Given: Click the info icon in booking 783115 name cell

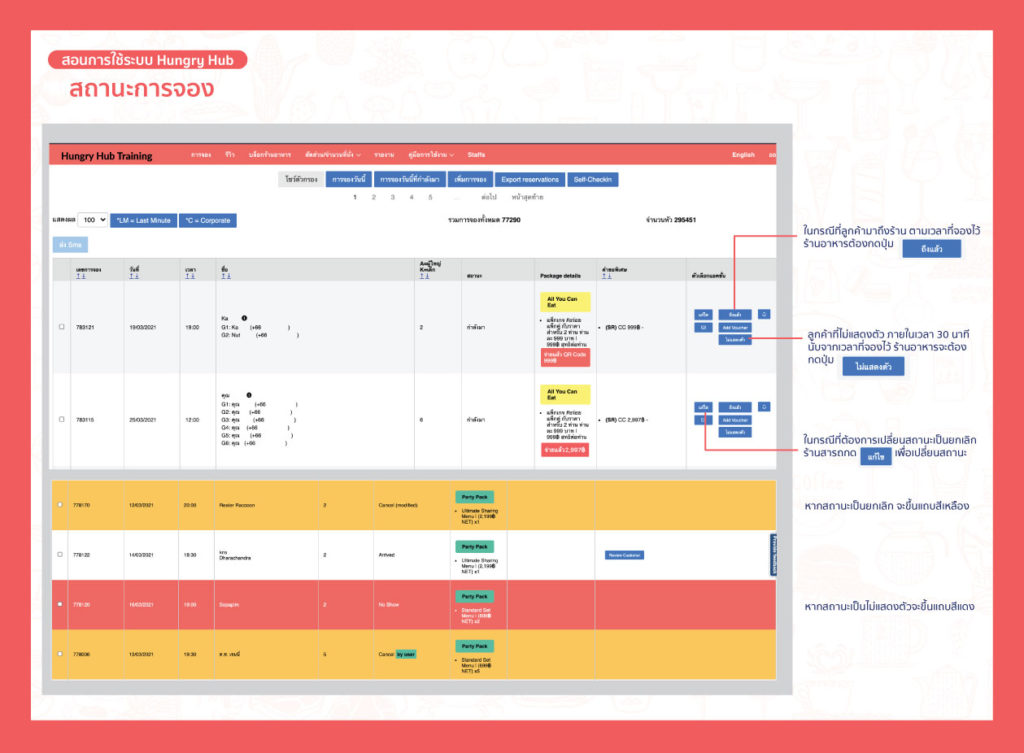Looking at the screenshot, I should click(249, 395).
